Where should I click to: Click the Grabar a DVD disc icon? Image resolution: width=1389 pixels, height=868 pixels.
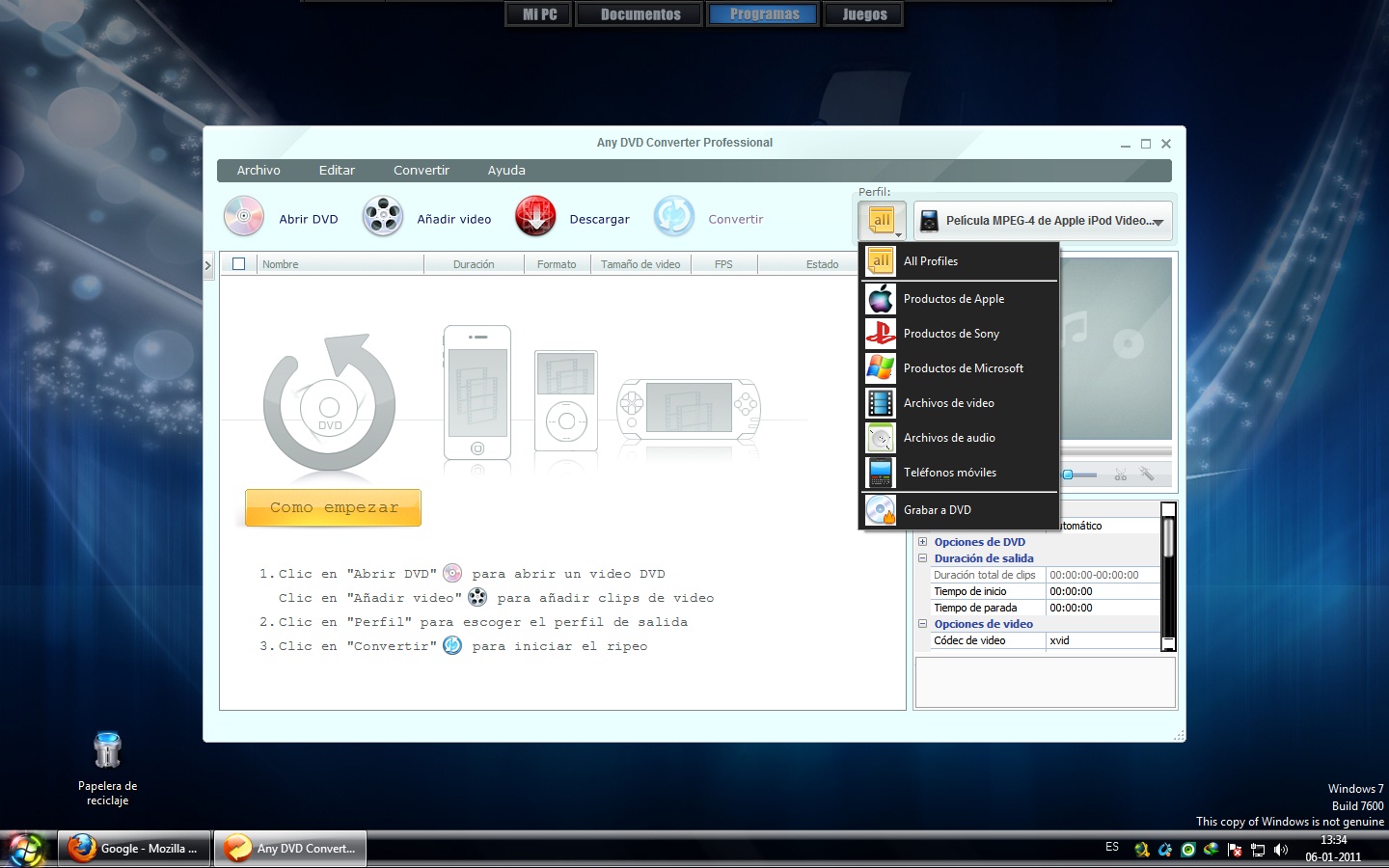881,510
